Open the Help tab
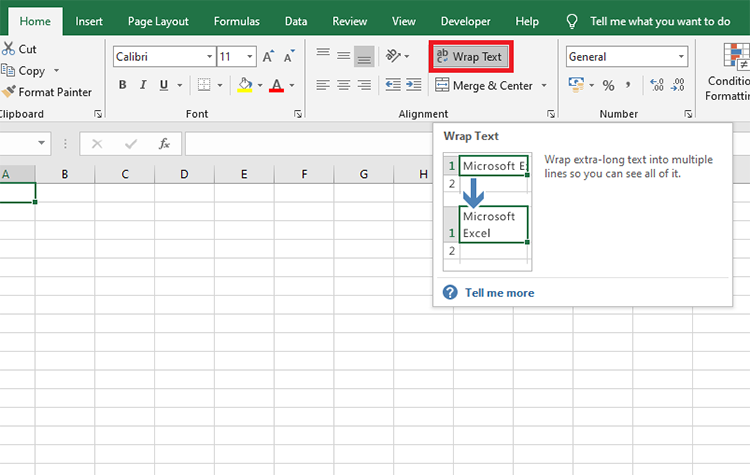This screenshot has height=475, width=750. [x=527, y=22]
